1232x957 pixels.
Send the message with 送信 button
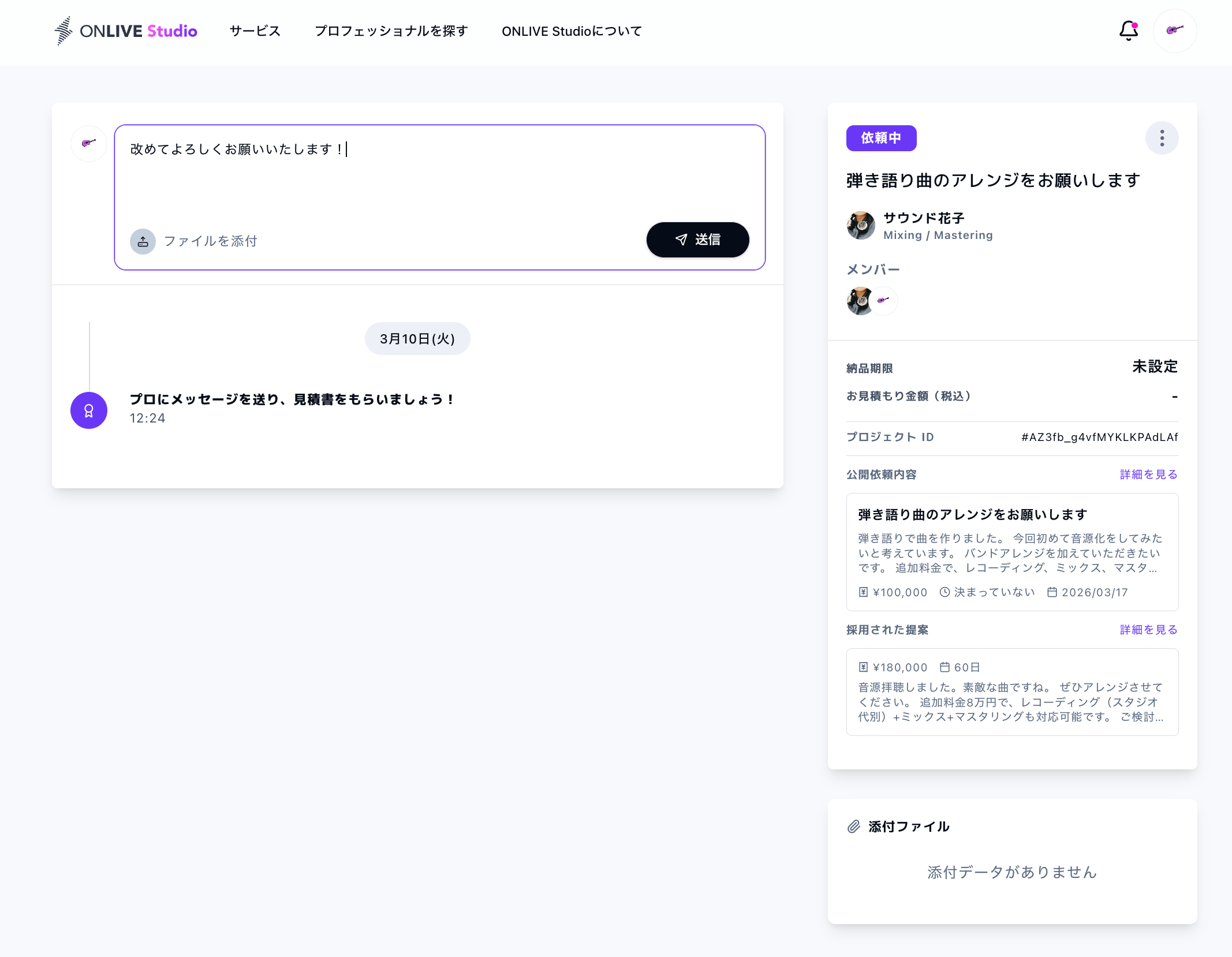[697, 240]
